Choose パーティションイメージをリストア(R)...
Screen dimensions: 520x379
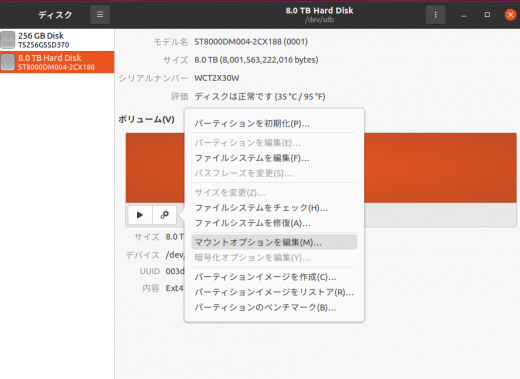[x=274, y=292]
